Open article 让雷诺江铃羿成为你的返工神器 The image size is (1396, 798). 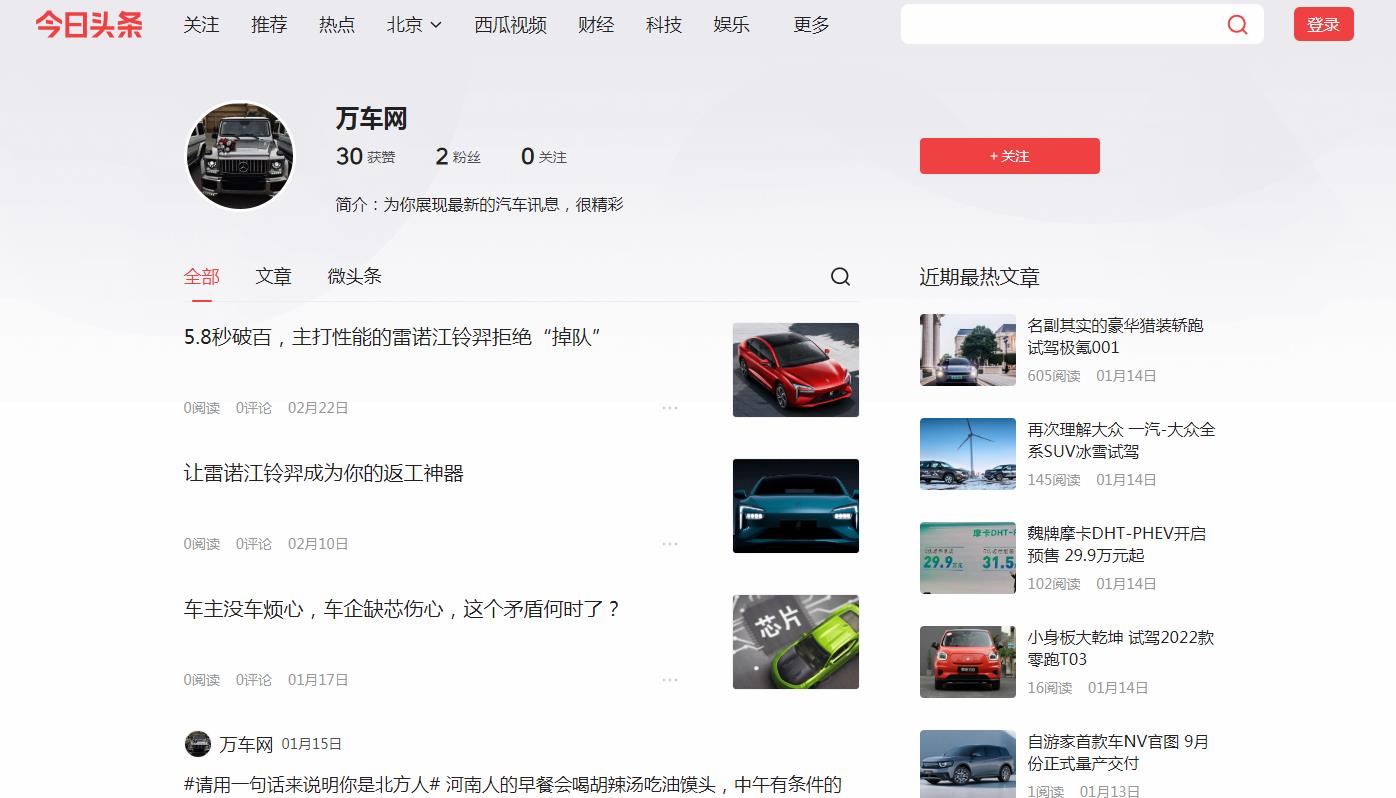[324, 474]
